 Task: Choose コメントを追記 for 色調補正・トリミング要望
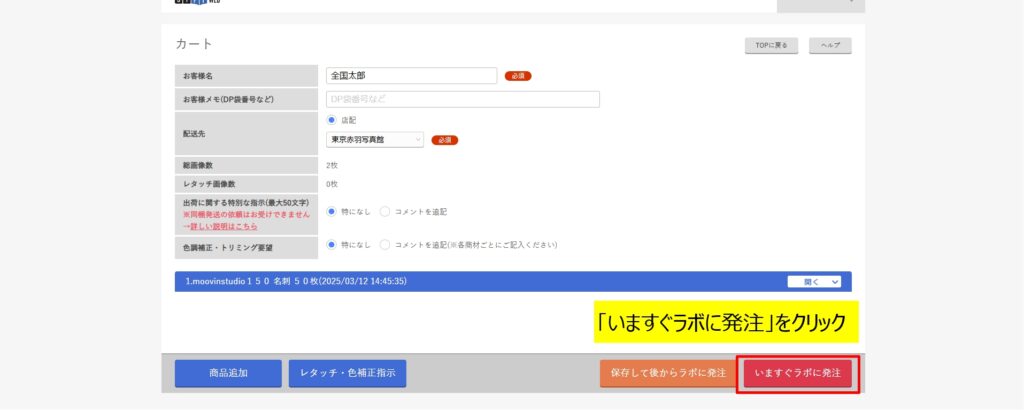pyautogui.click(x=385, y=244)
